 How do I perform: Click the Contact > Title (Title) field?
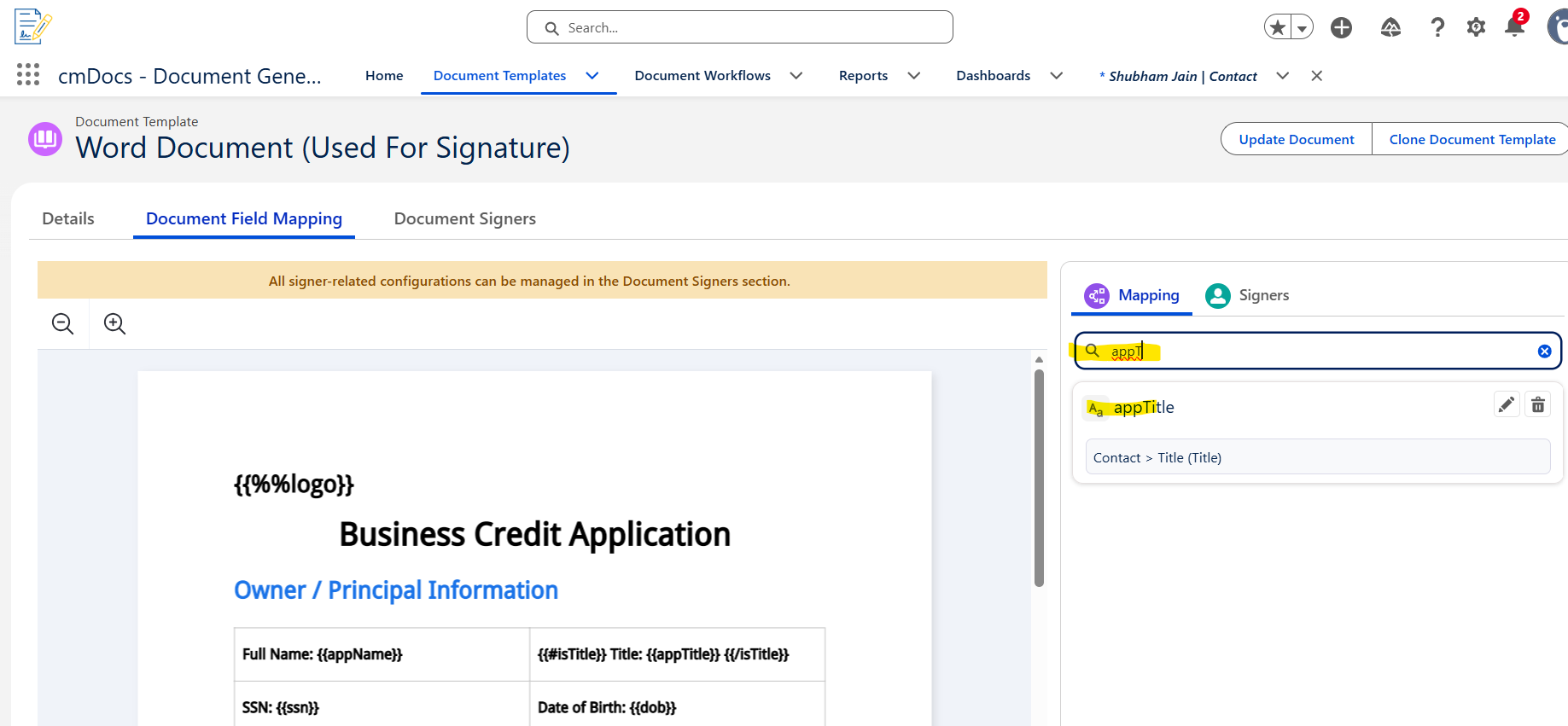point(1317,457)
